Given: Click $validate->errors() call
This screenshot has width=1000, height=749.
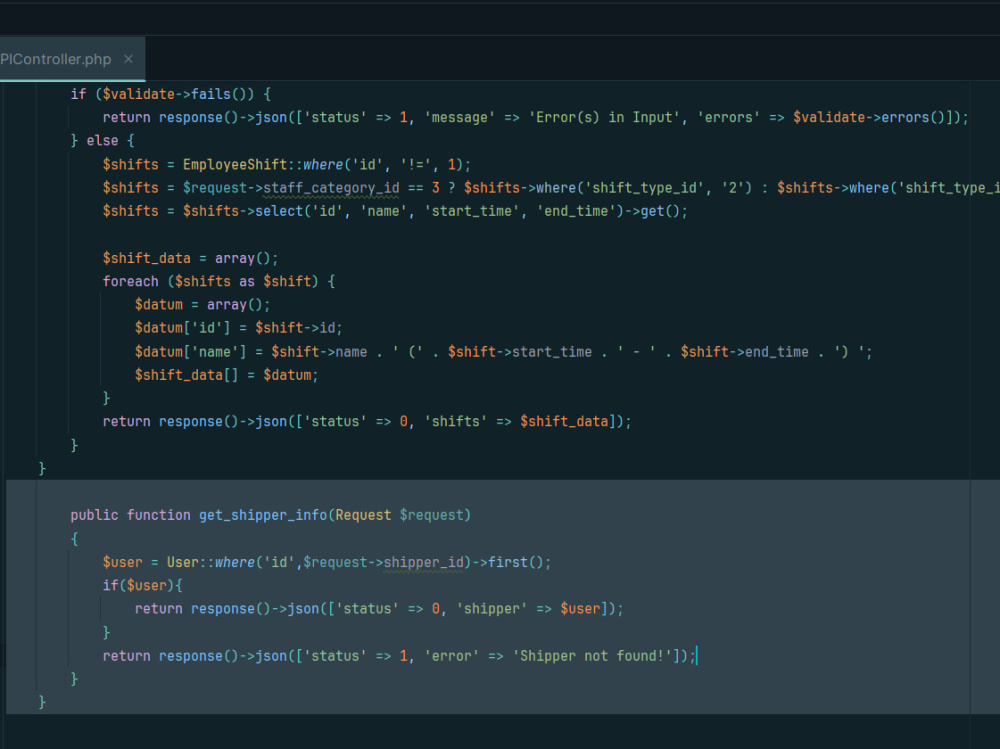Looking at the screenshot, I should coord(869,117).
